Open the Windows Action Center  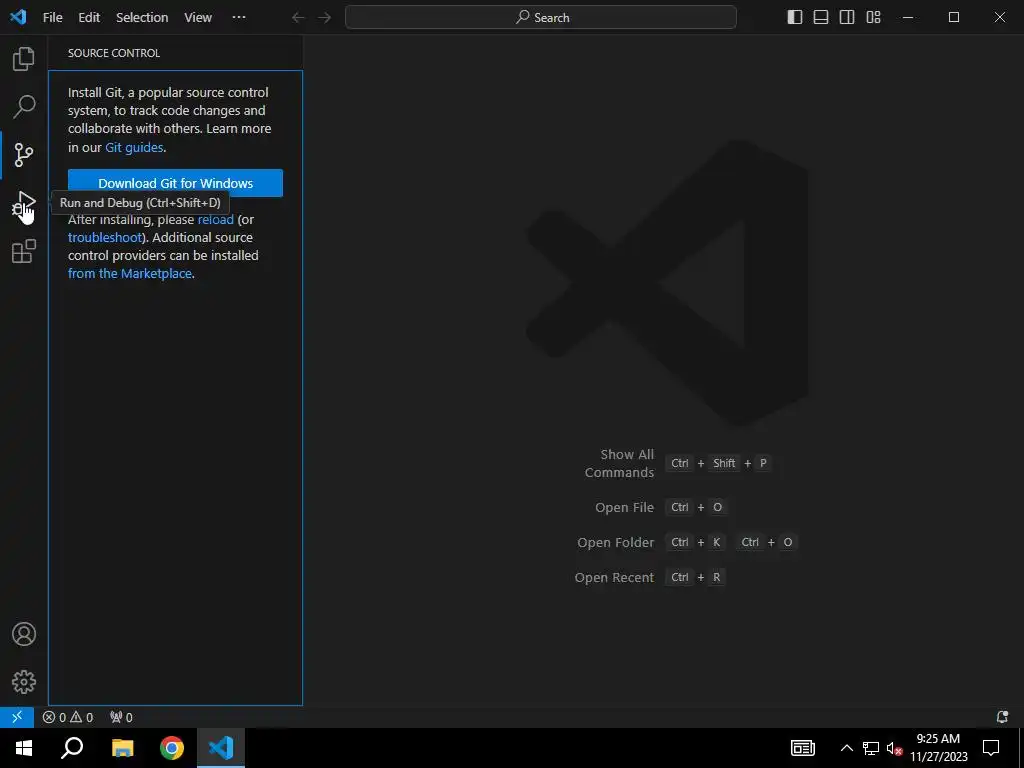click(991, 748)
